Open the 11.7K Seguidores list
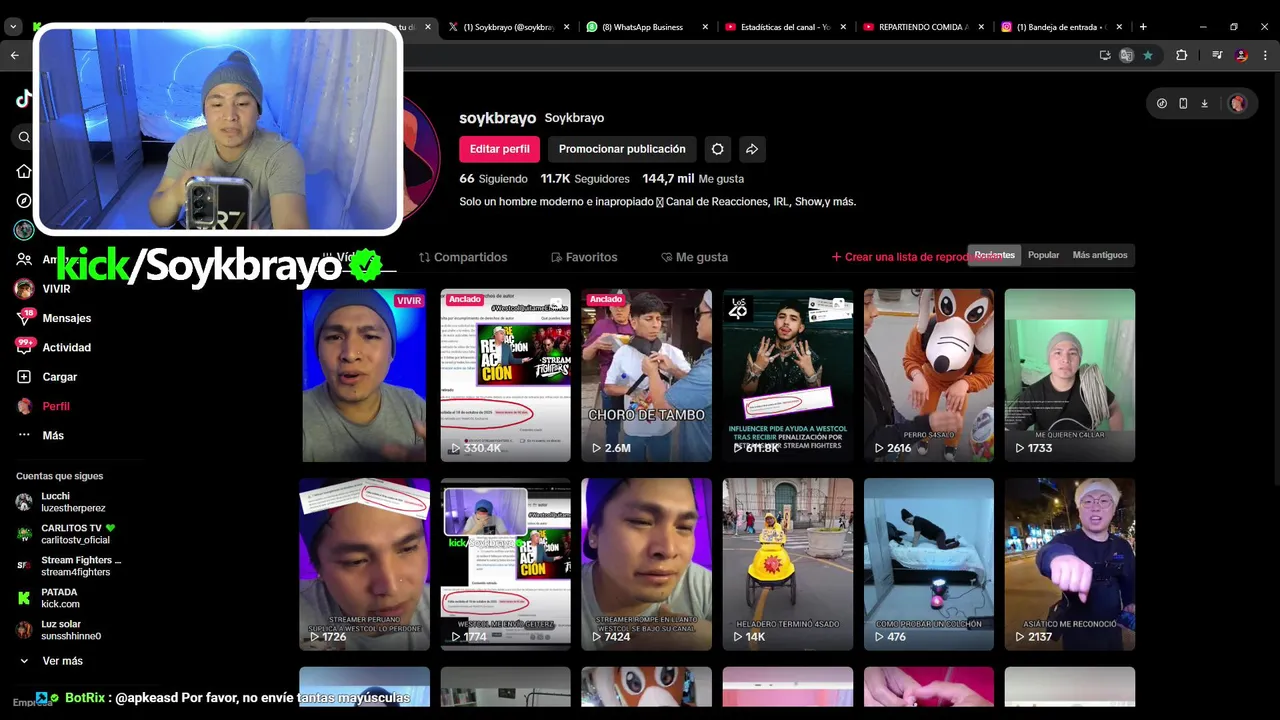The height and width of the screenshot is (720, 1280). click(585, 178)
